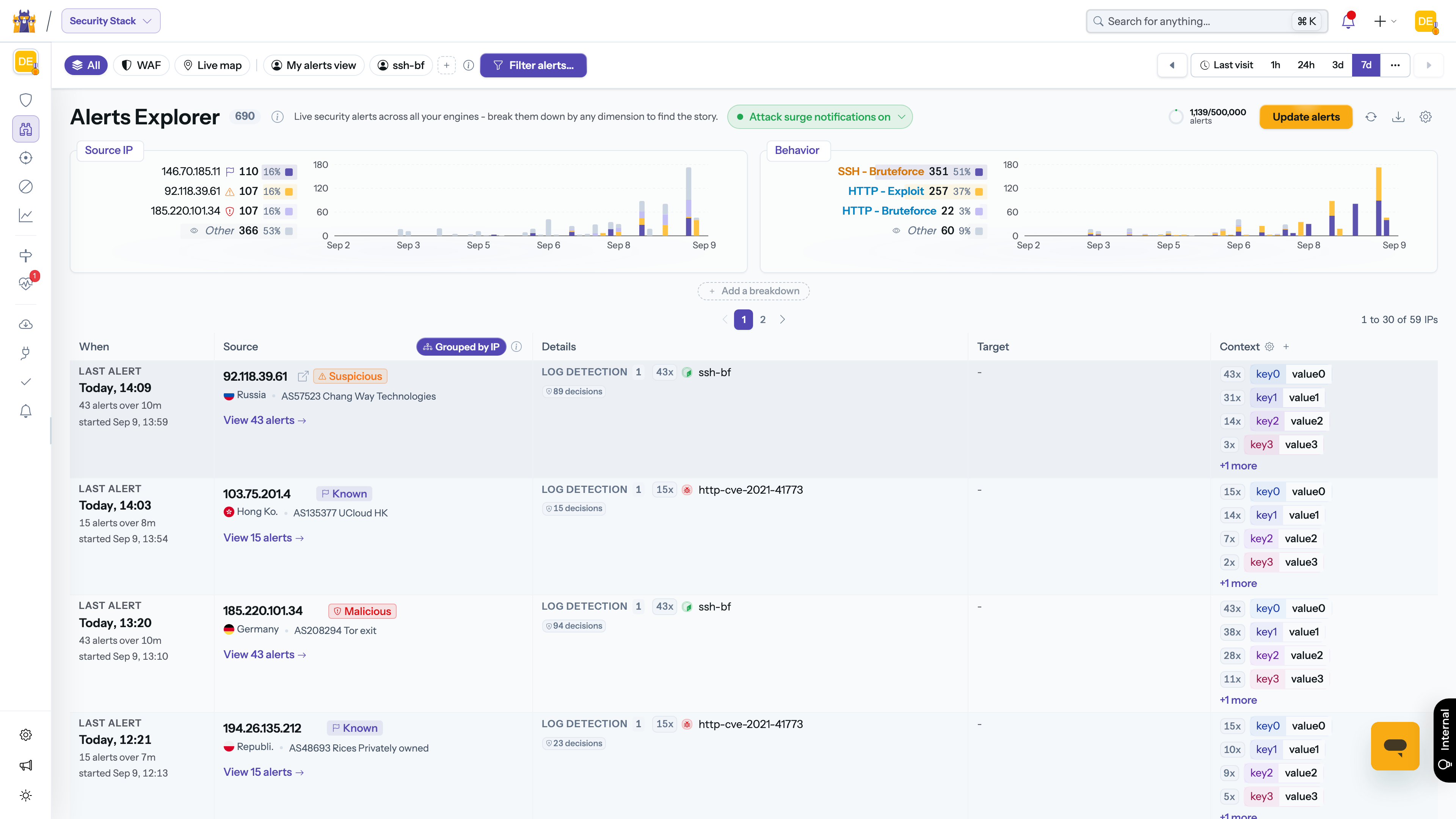Open the orange chat widget button
1456x819 pixels.
(1395, 746)
